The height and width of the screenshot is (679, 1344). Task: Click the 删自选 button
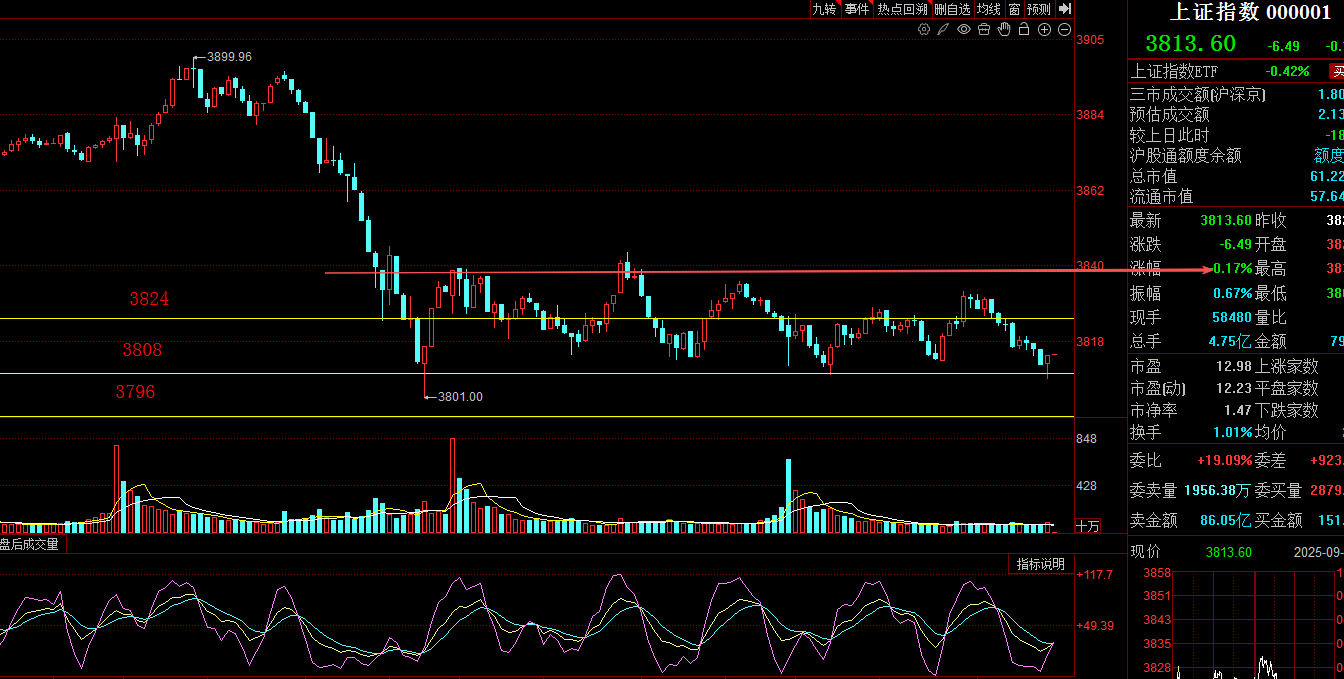953,9
